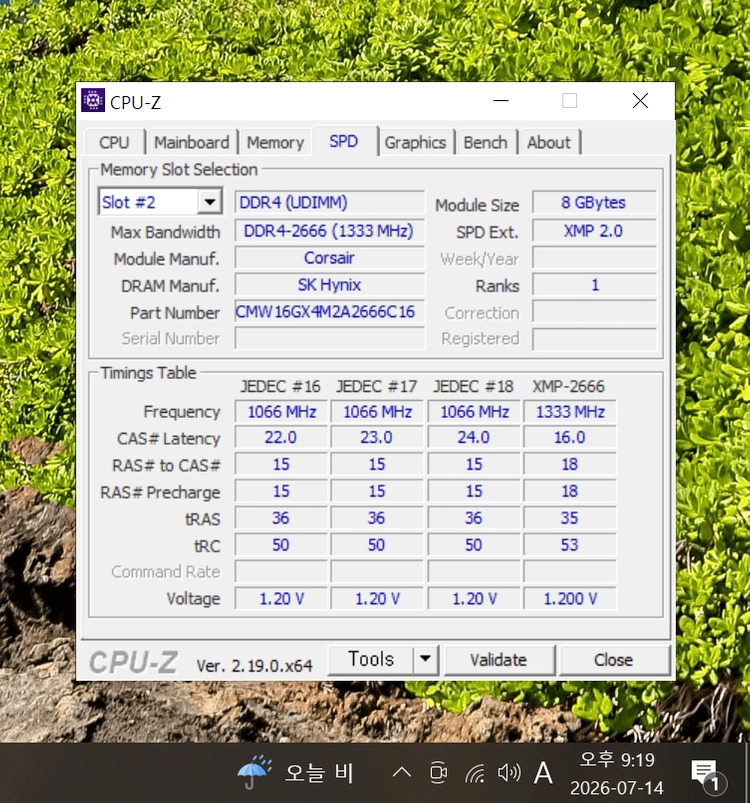Open the taskbar clock showing 9:19
The width and height of the screenshot is (750, 803).
pos(617,773)
